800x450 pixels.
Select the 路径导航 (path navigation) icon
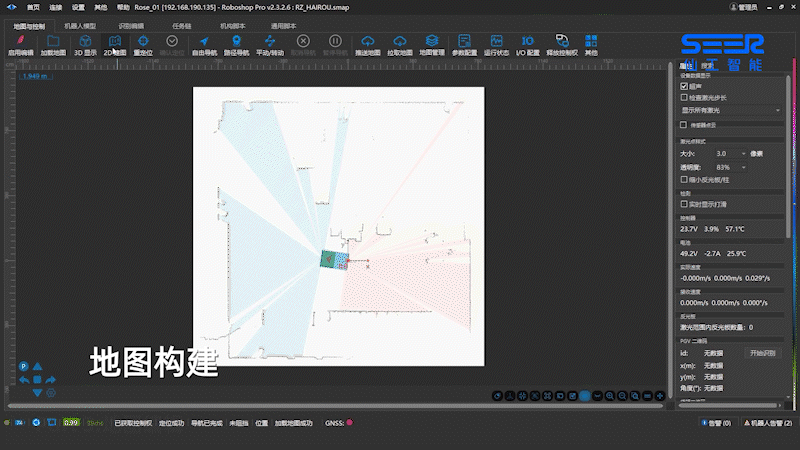pos(237,45)
